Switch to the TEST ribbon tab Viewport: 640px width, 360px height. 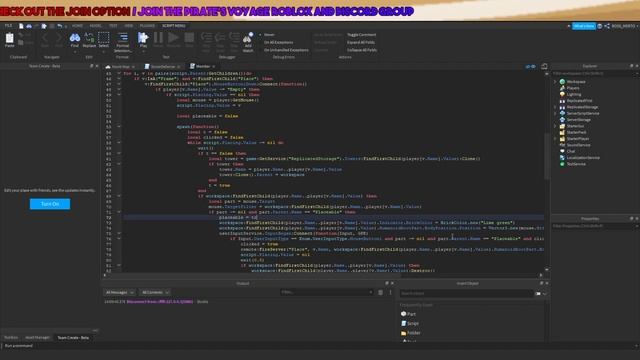[x=113, y=26]
